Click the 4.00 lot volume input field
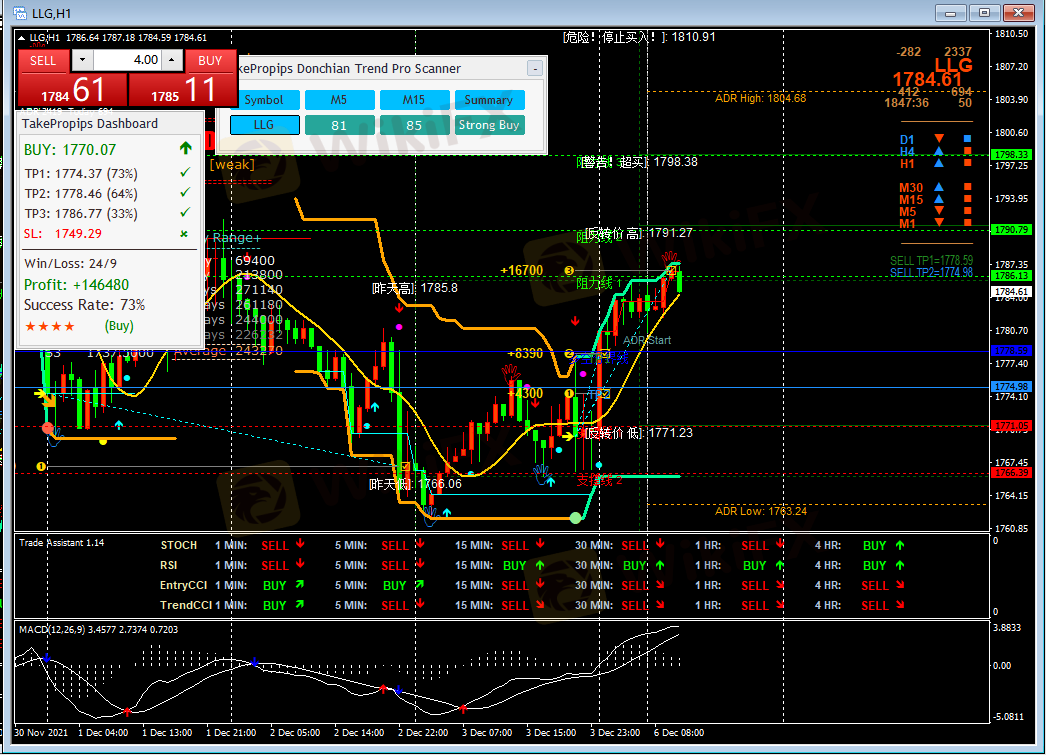The height and width of the screenshot is (755, 1047). click(x=127, y=60)
